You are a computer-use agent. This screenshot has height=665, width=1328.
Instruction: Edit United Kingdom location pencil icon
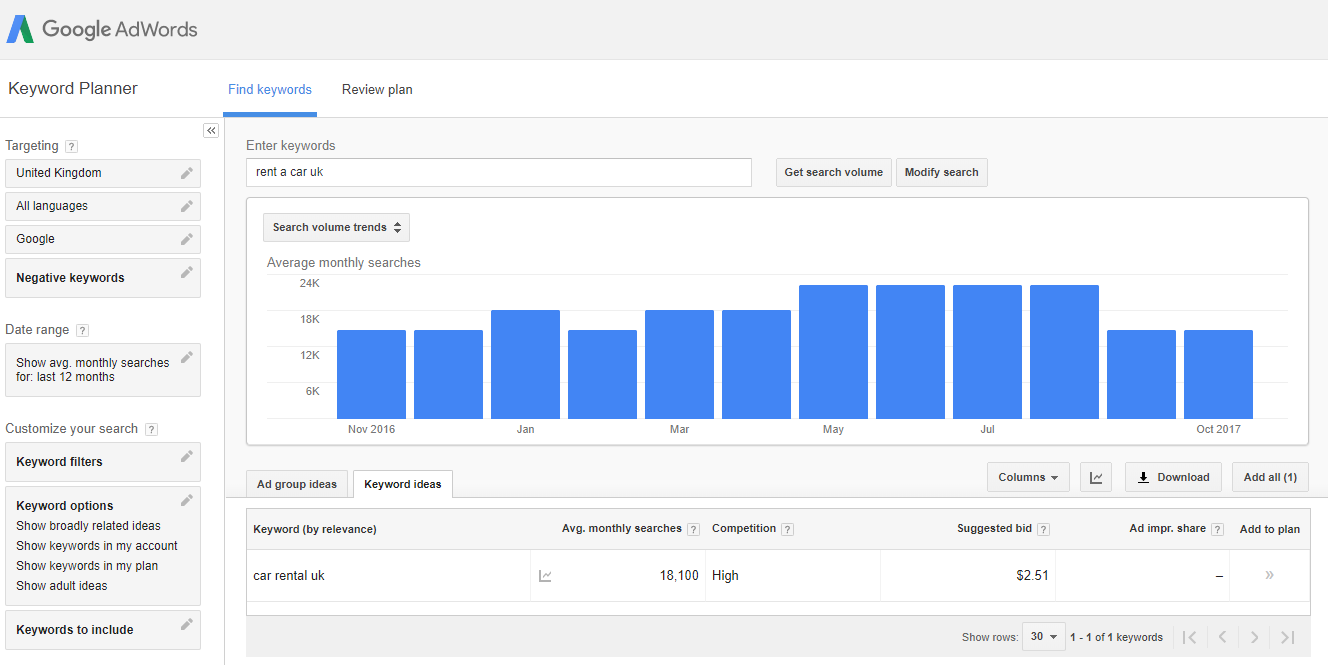pyautogui.click(x=186, y=173)
